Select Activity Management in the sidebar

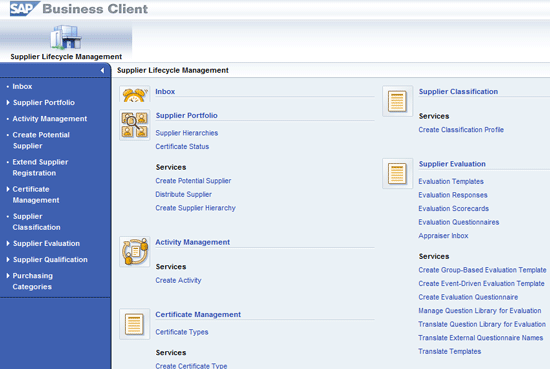tap(50, 119)
